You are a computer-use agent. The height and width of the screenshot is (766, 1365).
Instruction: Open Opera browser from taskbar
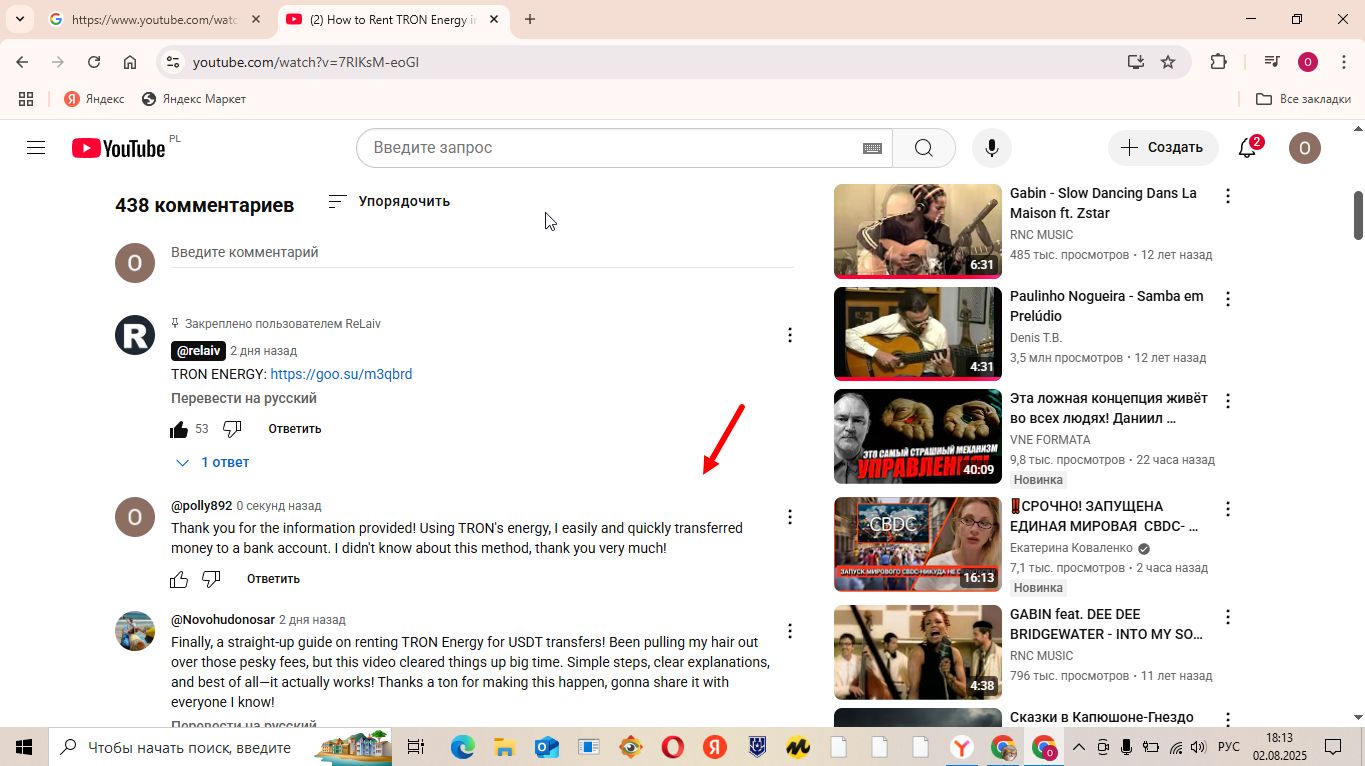[672, 747]
